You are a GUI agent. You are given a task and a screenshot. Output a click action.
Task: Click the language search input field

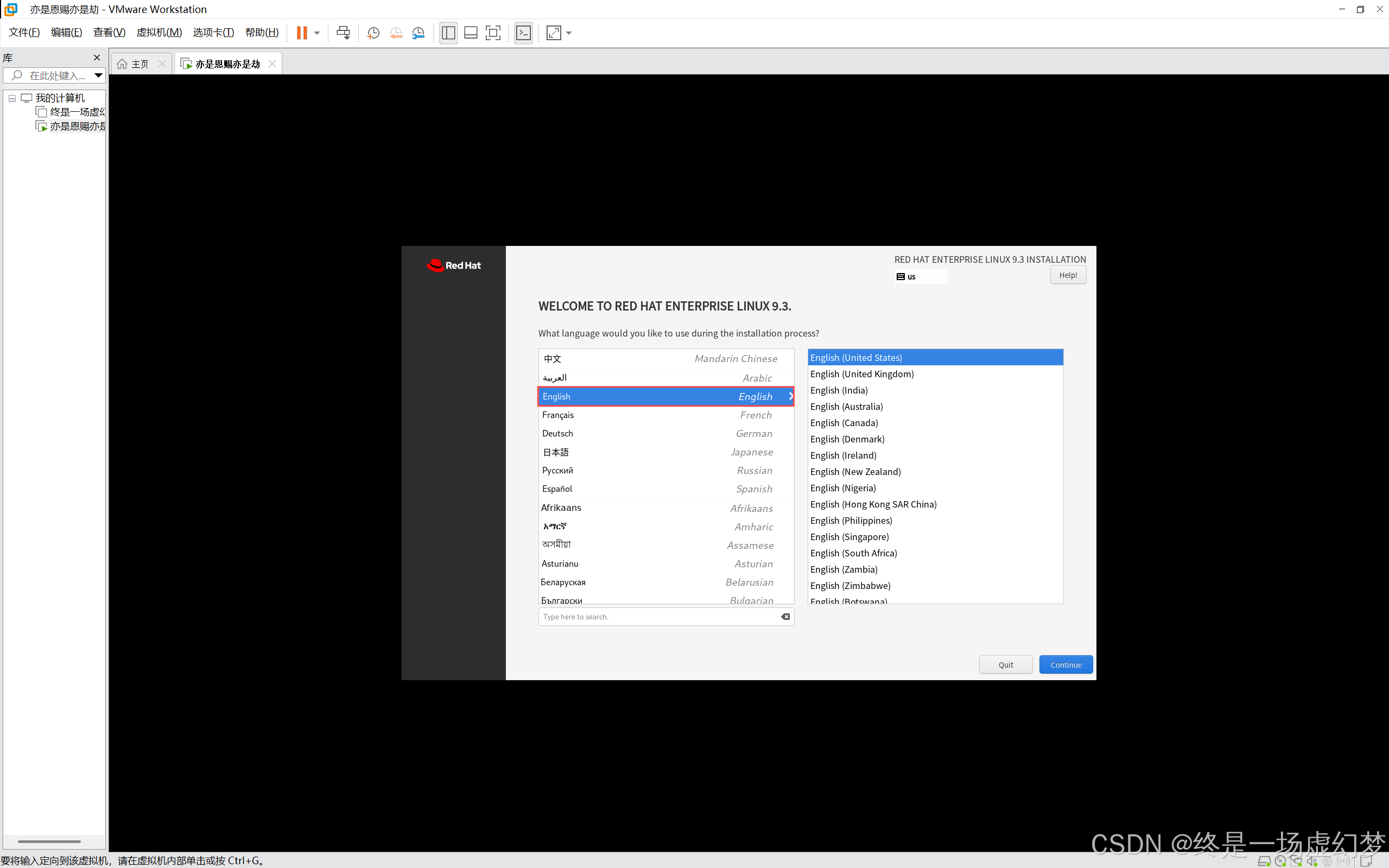point(660,617)
